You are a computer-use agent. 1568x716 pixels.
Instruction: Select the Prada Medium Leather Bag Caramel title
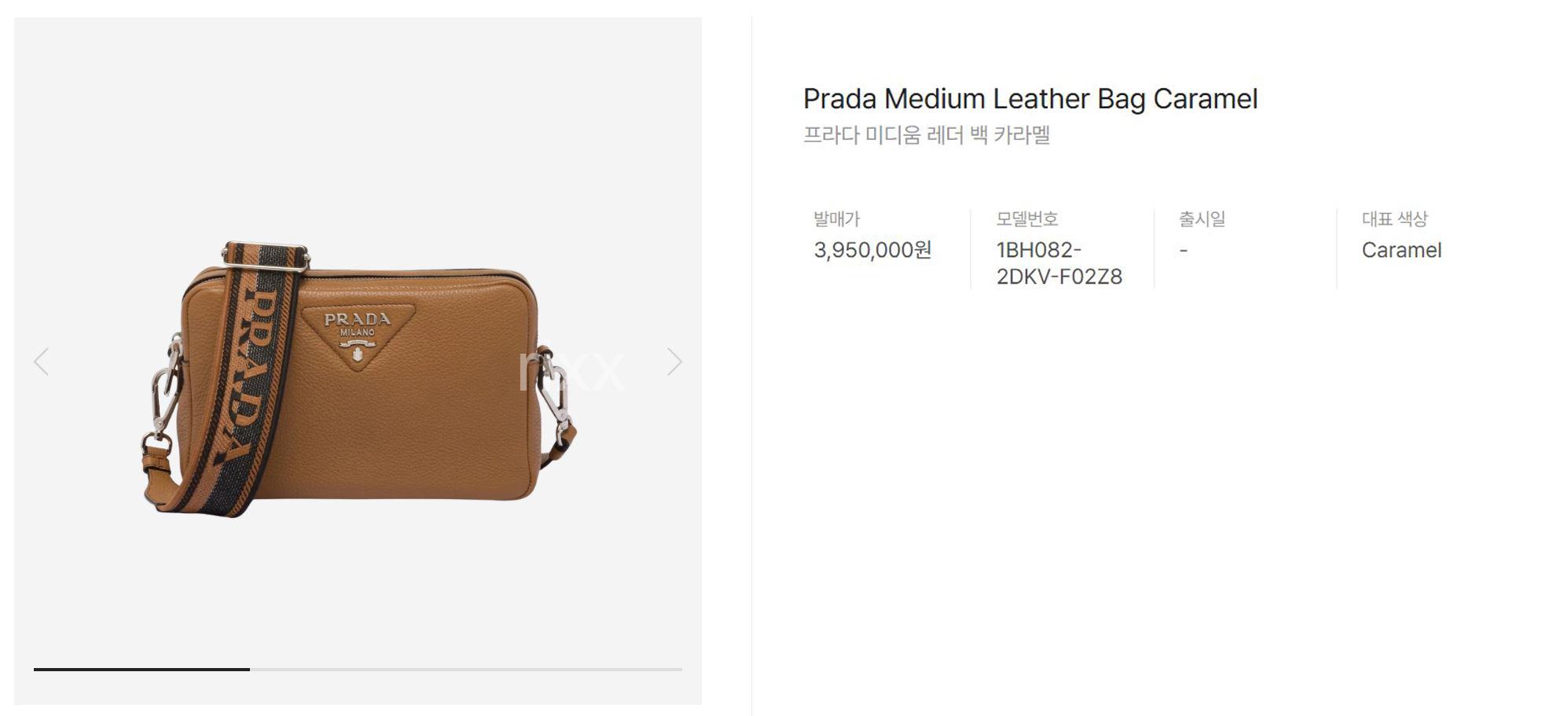click(1030, 99)
